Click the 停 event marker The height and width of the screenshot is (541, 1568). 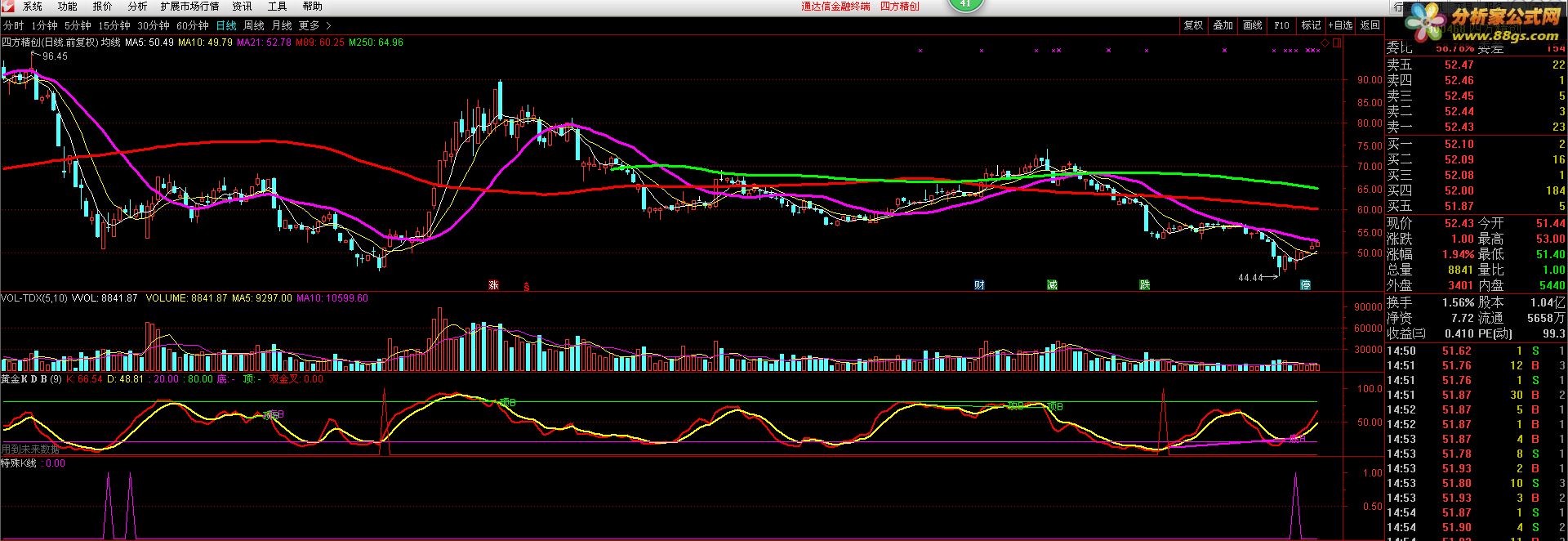[x=1306, y=285]
